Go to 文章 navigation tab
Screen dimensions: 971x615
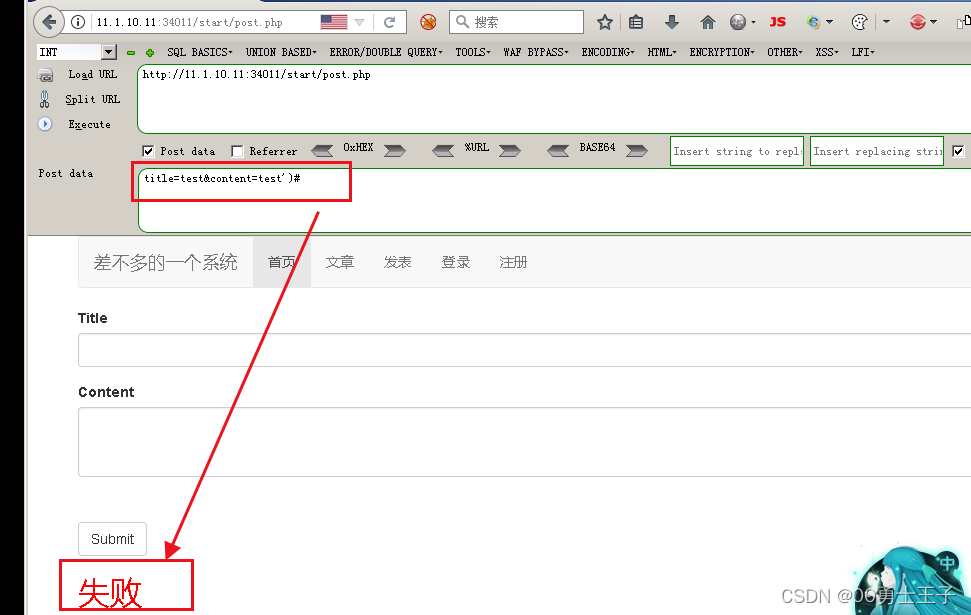[340, 262]
